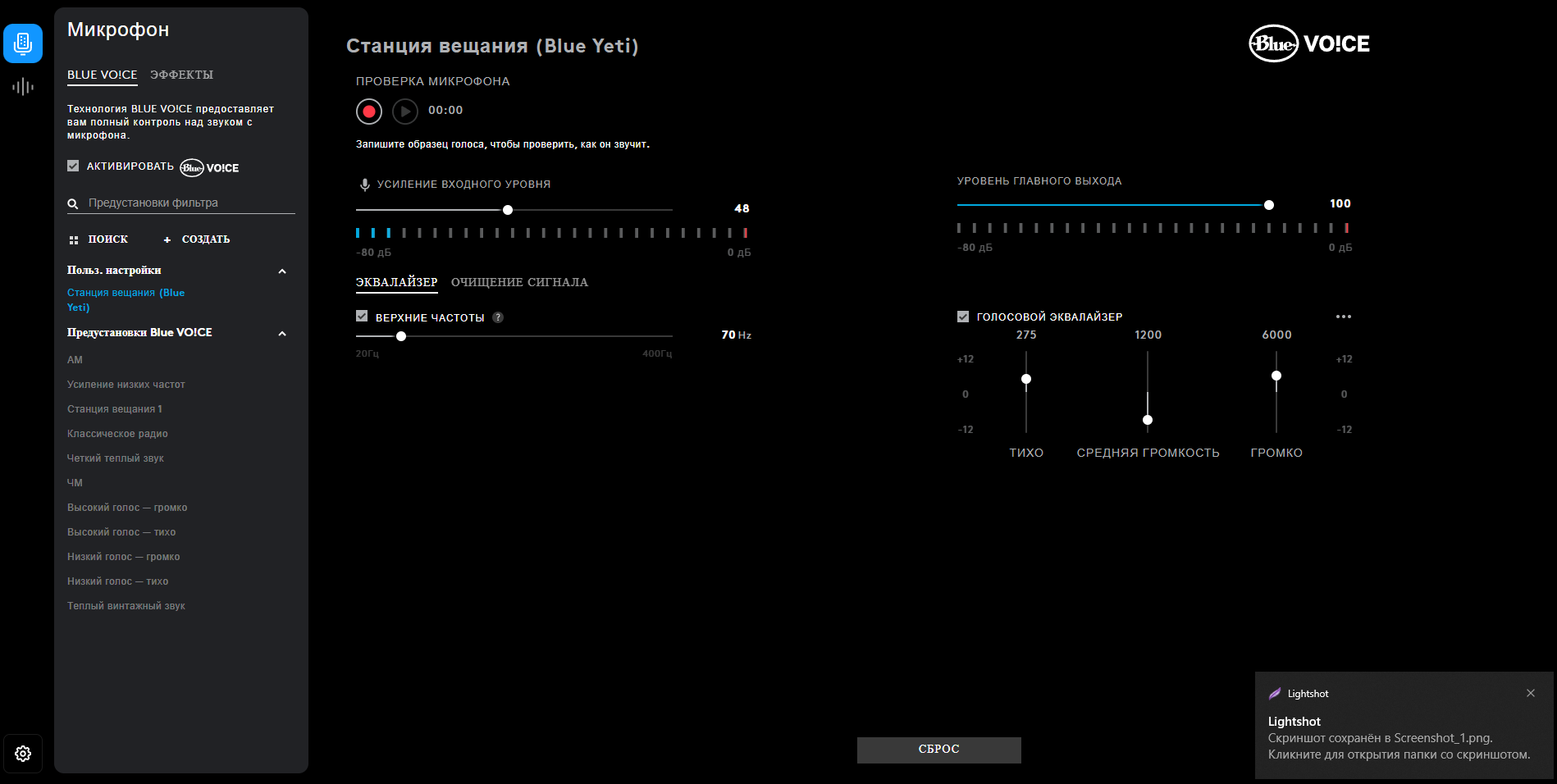Screen dimensions: 1557x784
Task: Click the СБРОС reset button
Action: pyautogui.click(x=939, y=750)
